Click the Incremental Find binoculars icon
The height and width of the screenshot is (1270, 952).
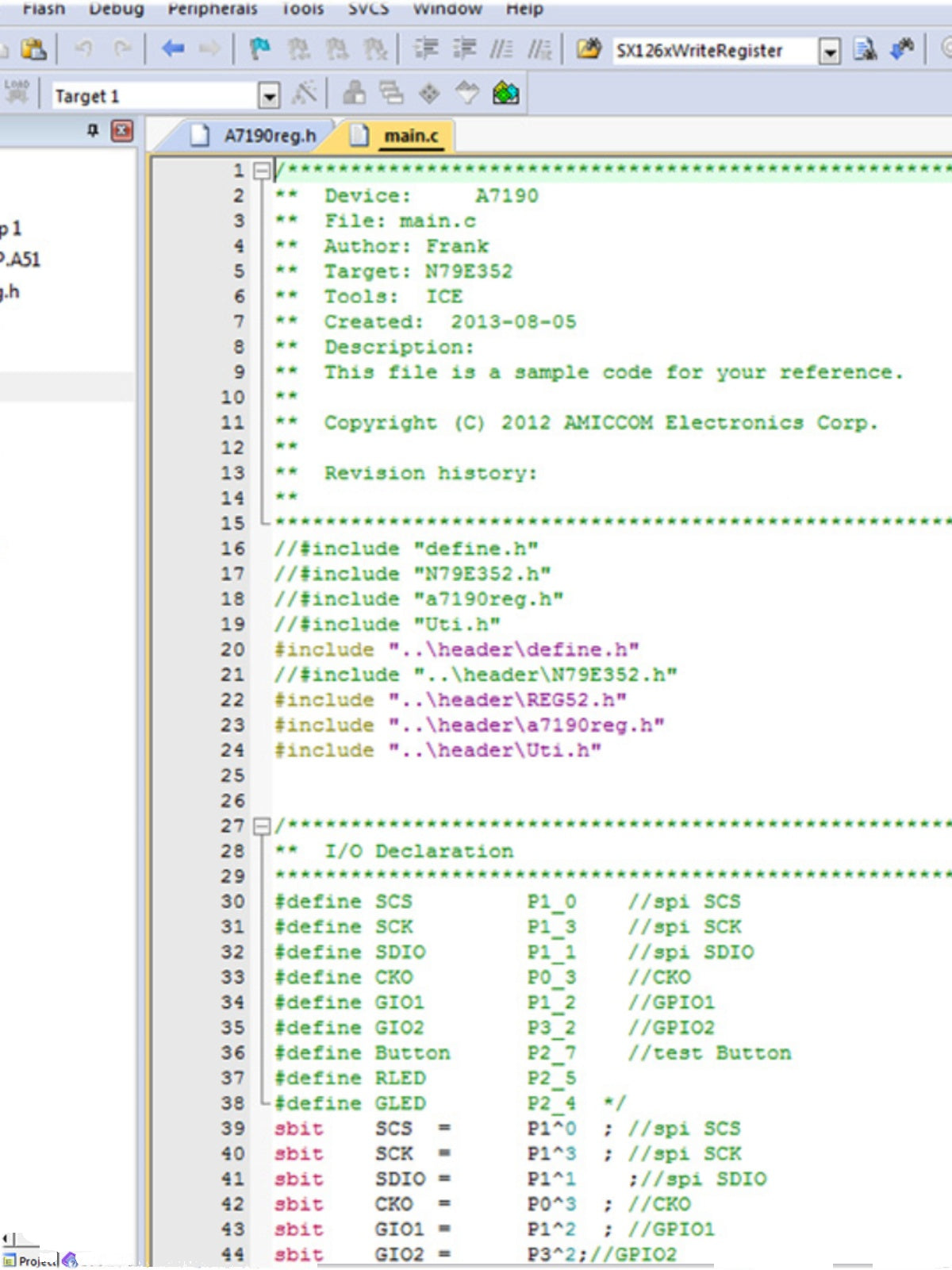pos(902,50)
